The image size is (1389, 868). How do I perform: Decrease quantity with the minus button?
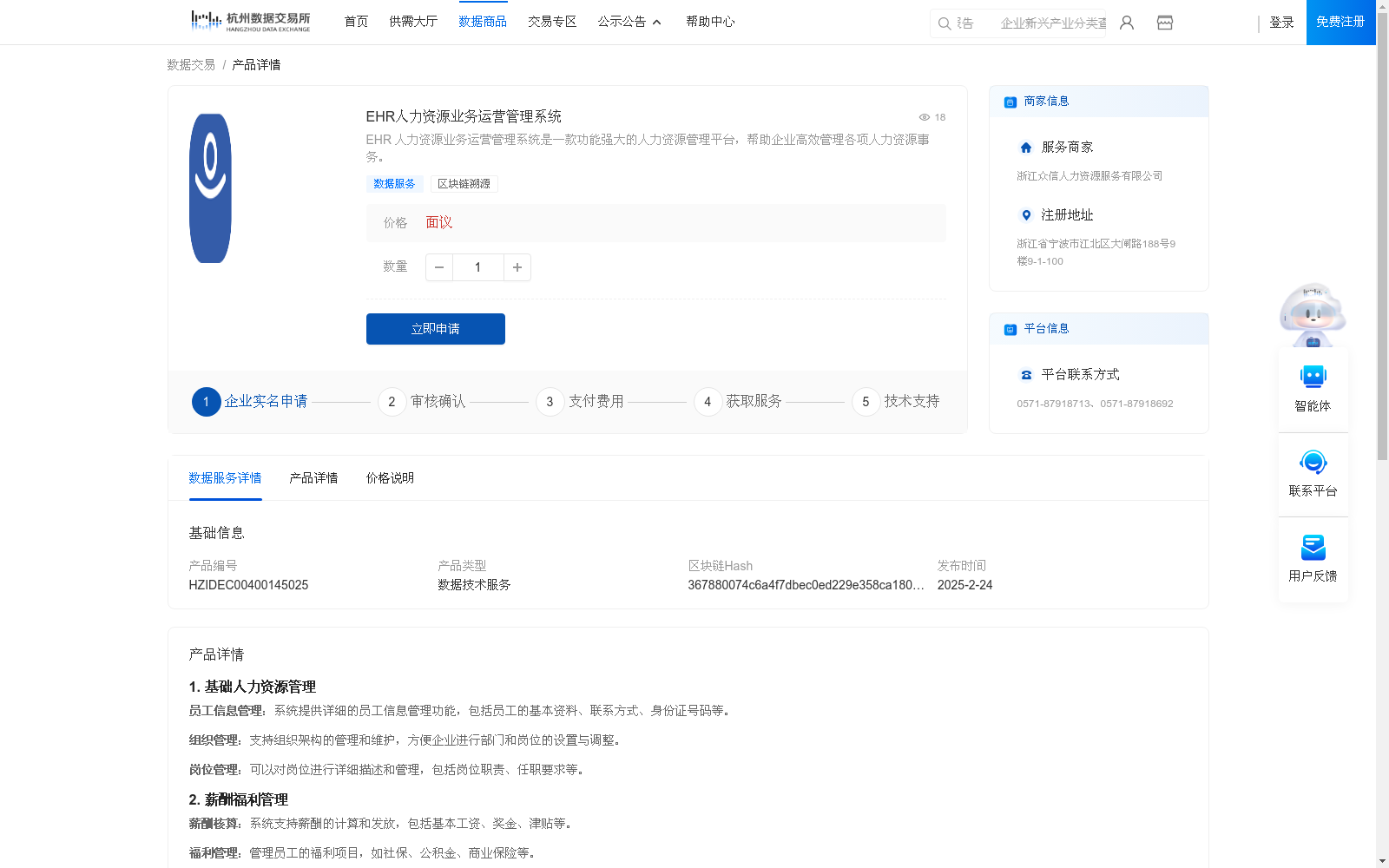click(439, 267)
